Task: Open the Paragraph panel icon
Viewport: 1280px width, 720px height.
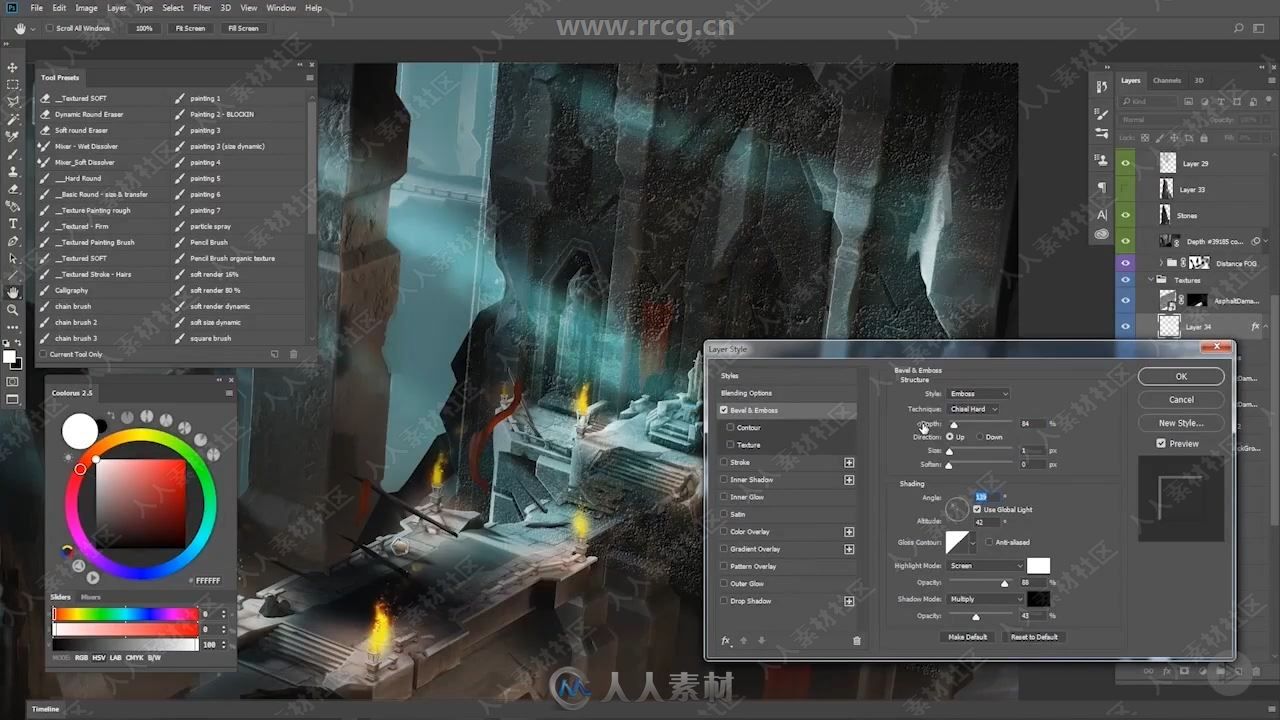Action: point(1102,188)
